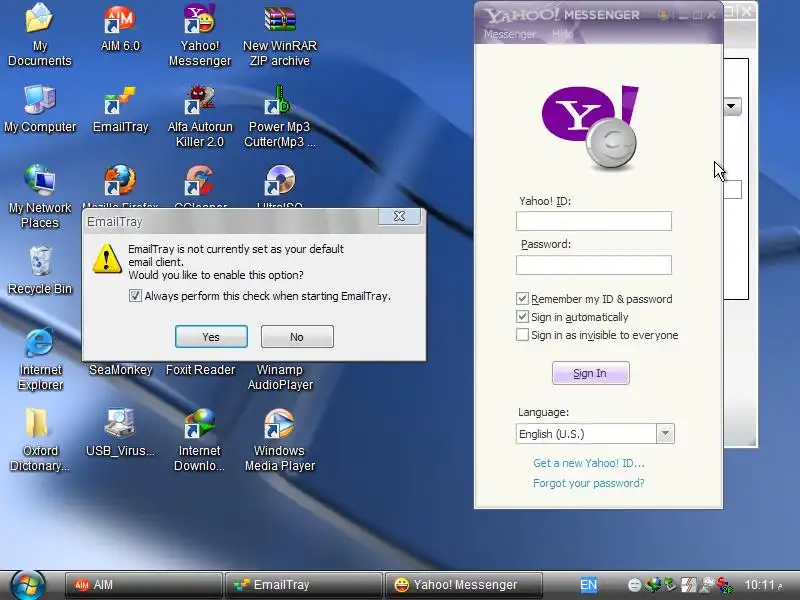Select the Winamp AudioPlayer desktop label
This screenshot has width=800, height=600.
click(x=280, y=377)
